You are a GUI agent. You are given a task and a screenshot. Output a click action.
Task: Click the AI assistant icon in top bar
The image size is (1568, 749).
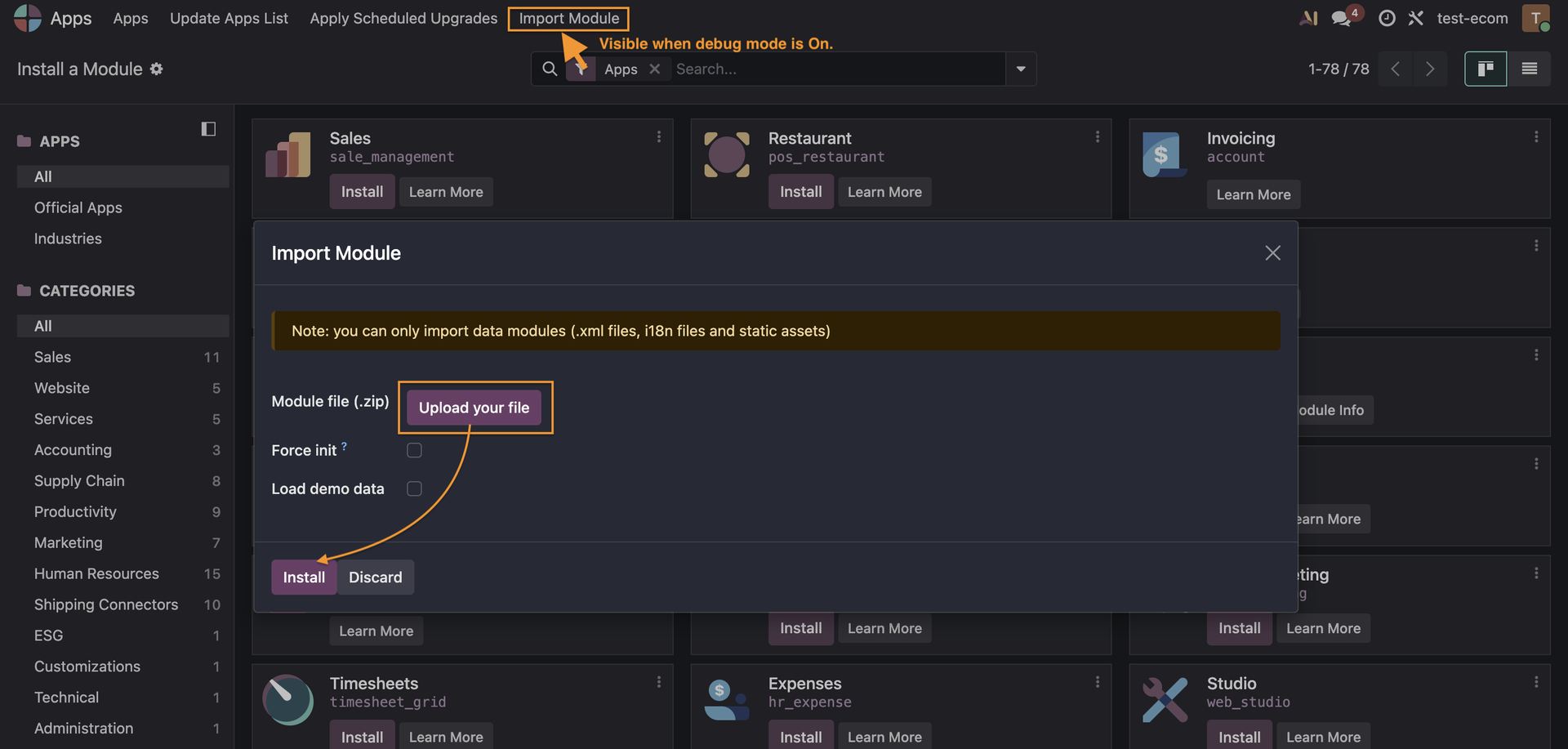(x=1308, y=18)
